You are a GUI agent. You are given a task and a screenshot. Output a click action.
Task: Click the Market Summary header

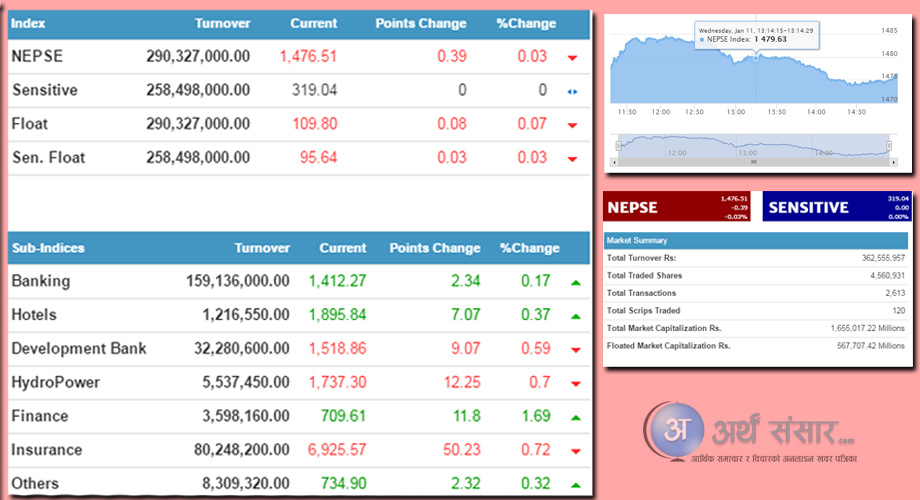click(756, 241)
